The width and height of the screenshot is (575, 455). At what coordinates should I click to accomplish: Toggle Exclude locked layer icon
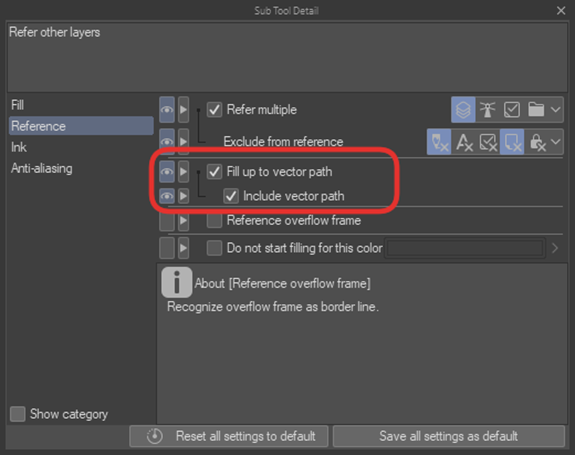[536, 142]
